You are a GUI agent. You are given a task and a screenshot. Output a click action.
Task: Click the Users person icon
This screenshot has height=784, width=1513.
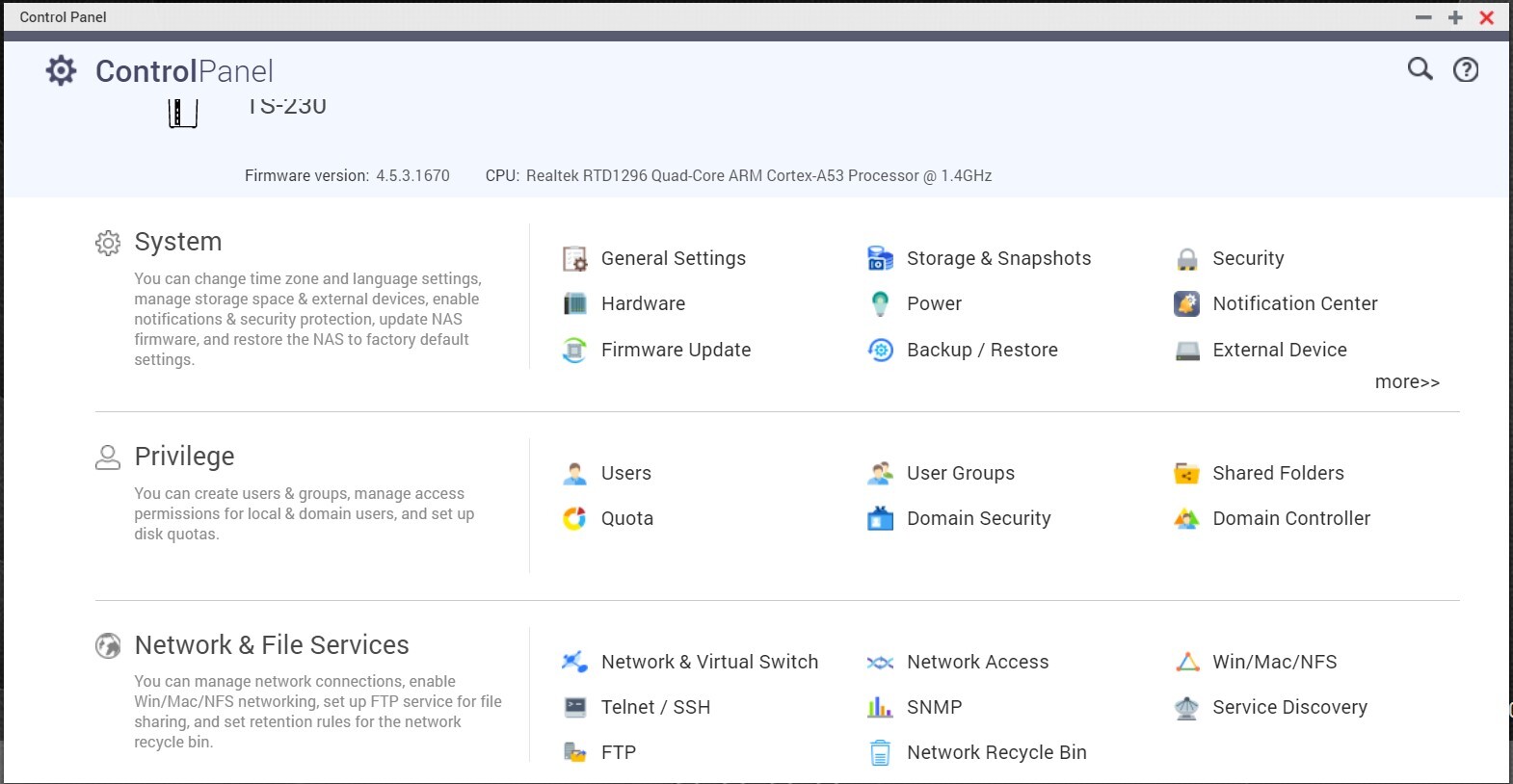click(575, 473)
